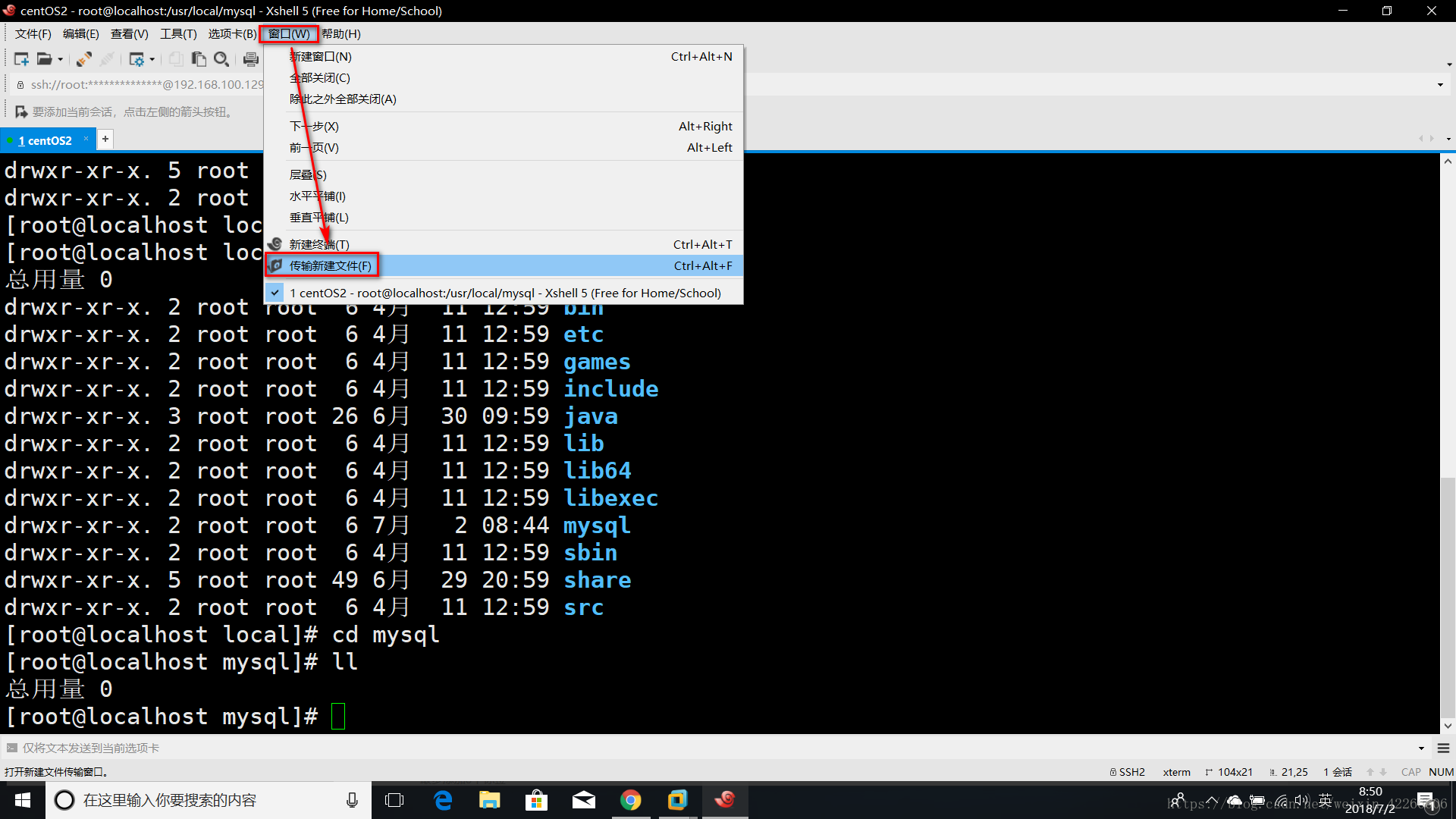Click the Open Session folder icon
This screenshot has height=819, width=1456.
45,59
